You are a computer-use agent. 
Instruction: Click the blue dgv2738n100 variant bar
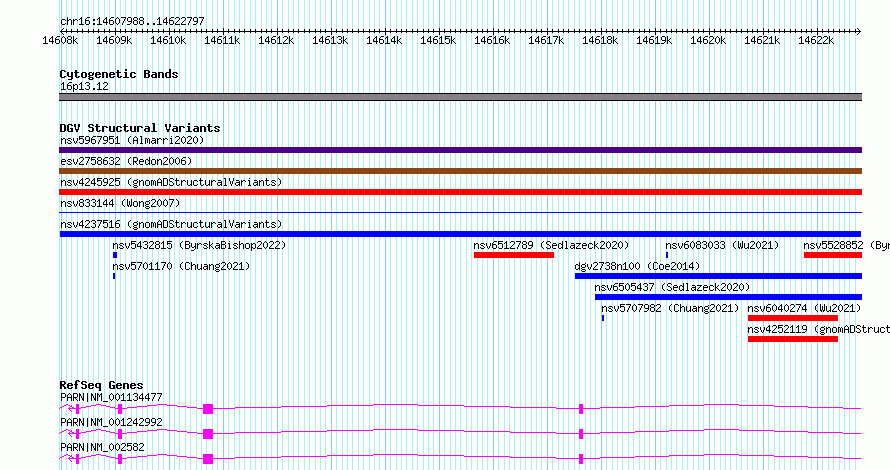pos(719,276)
